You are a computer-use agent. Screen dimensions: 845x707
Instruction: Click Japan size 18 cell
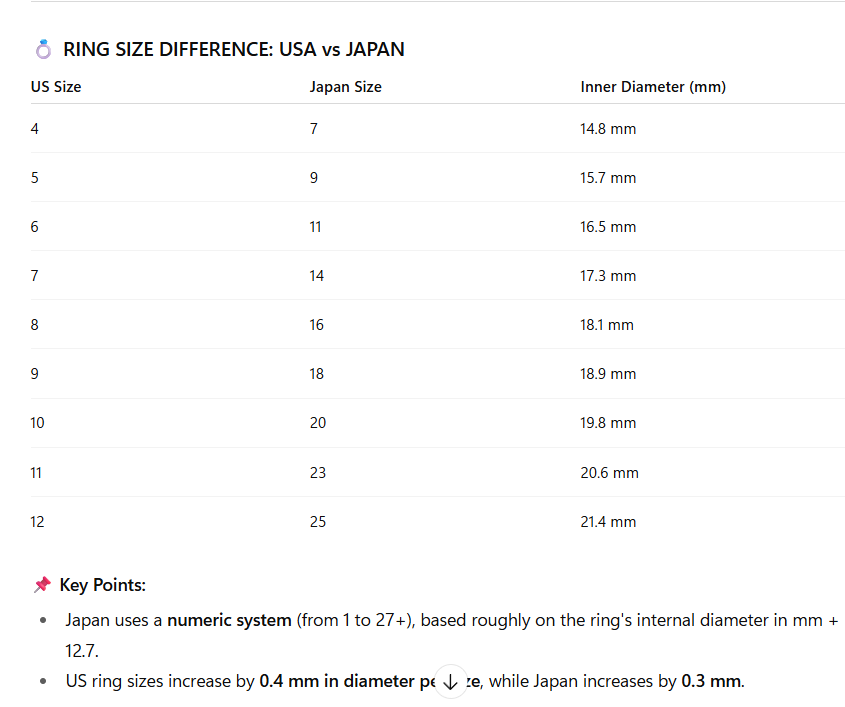click(x=316, y=374)
